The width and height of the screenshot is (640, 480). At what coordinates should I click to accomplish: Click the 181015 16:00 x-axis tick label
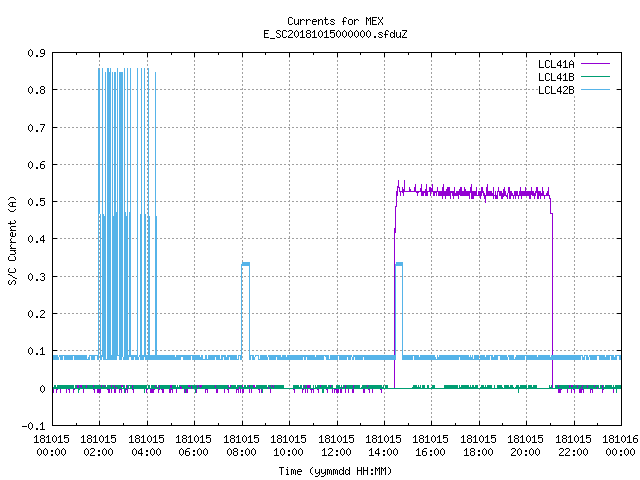point(431,445)
